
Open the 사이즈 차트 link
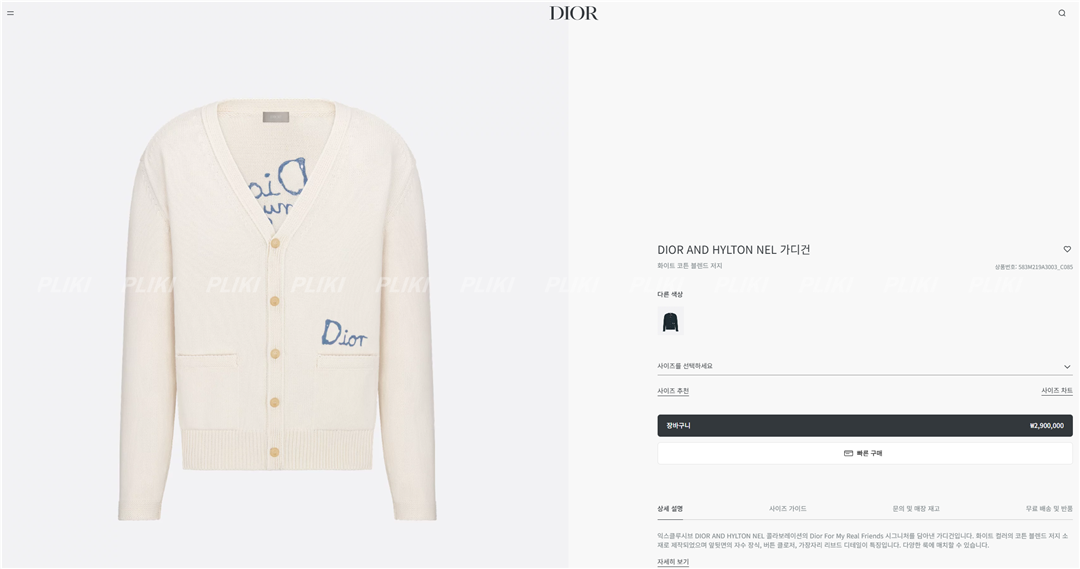tap(1057, 391)
